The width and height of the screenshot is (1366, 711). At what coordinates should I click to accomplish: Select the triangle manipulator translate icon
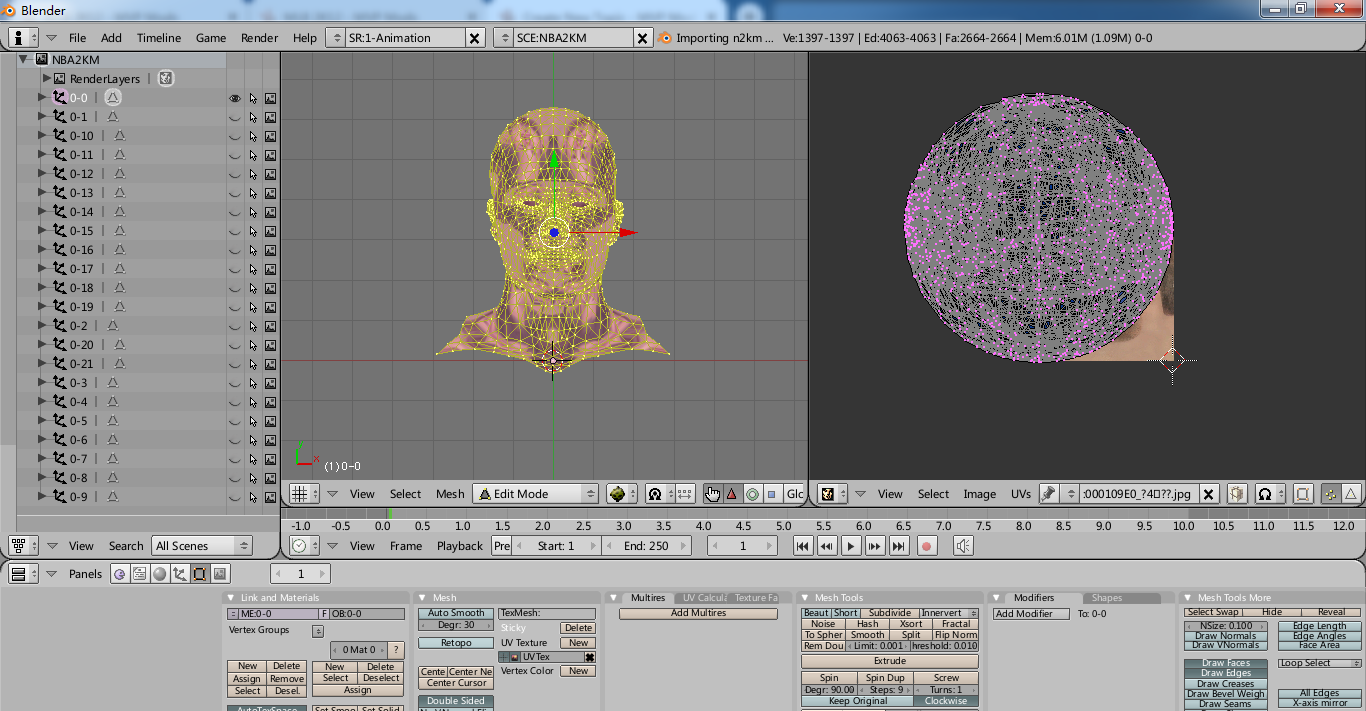tap(731, 494)
